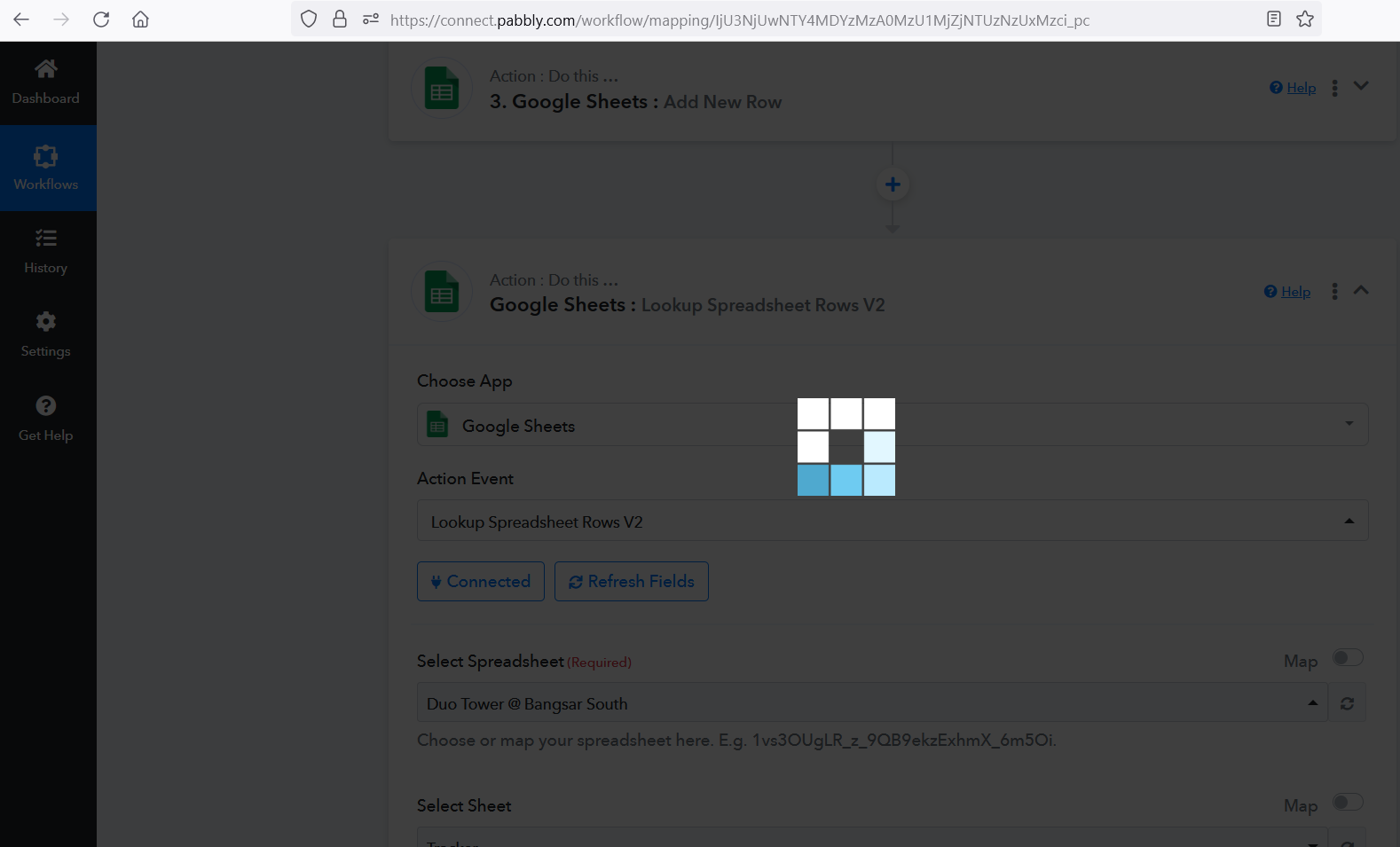
Task: Click the Connected button
Action: [x=481, y=582]
